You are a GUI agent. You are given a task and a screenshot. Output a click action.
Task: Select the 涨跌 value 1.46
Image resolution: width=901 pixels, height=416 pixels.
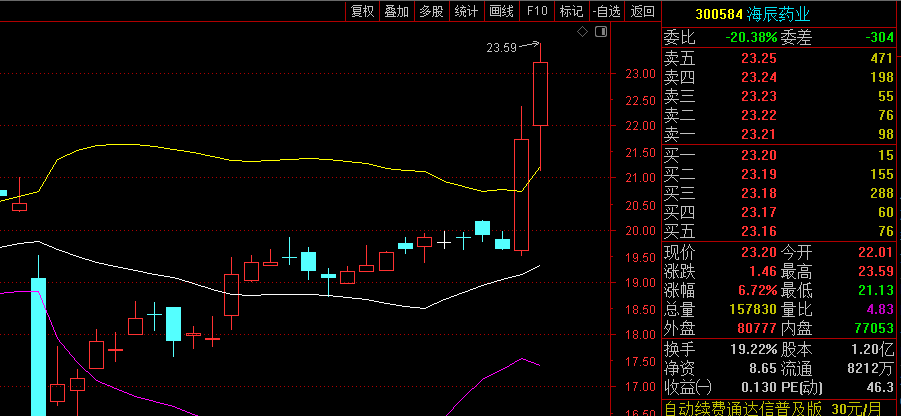[x=763, y=271]
